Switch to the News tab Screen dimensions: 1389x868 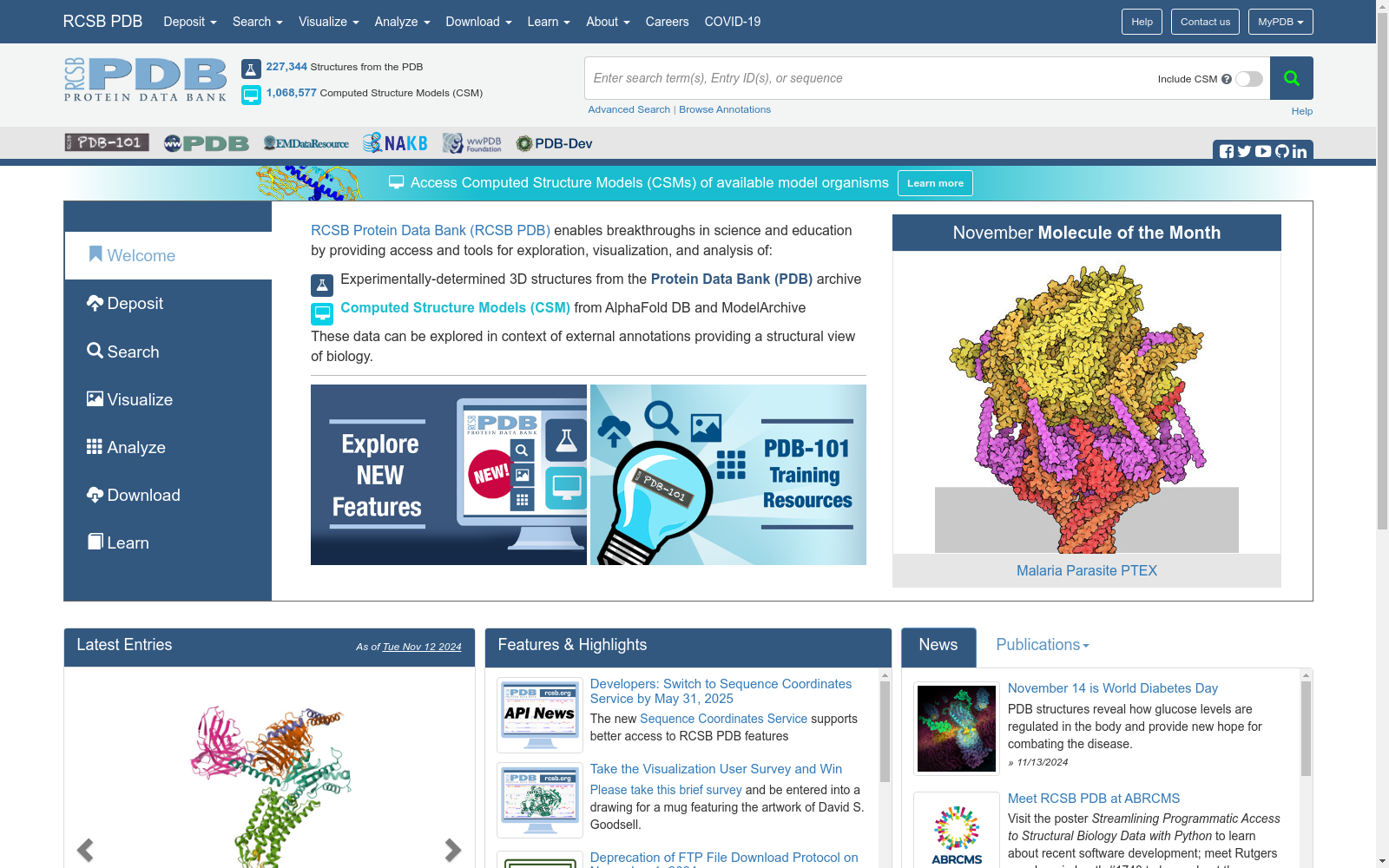tap(938, 646)
